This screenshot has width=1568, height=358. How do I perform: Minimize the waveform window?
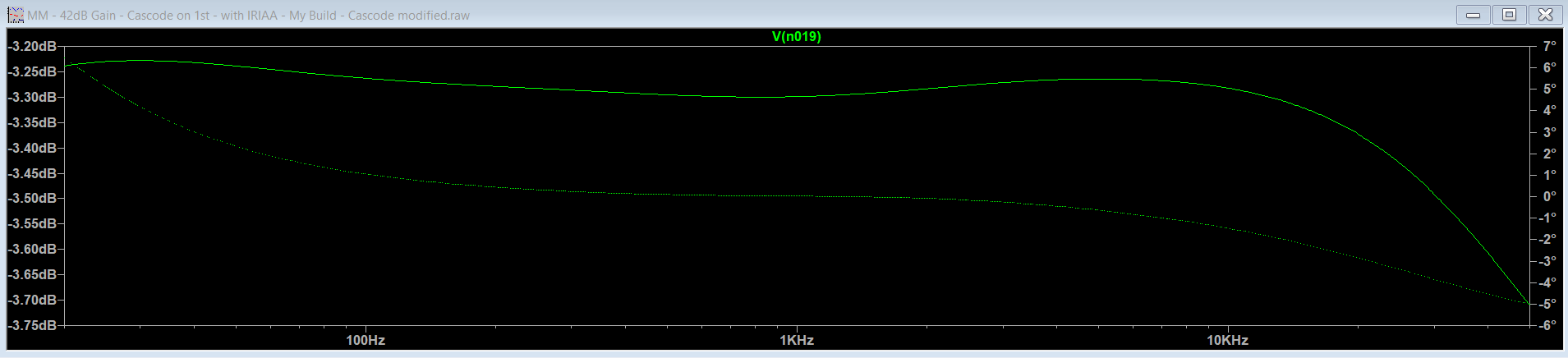(1474, 15)
